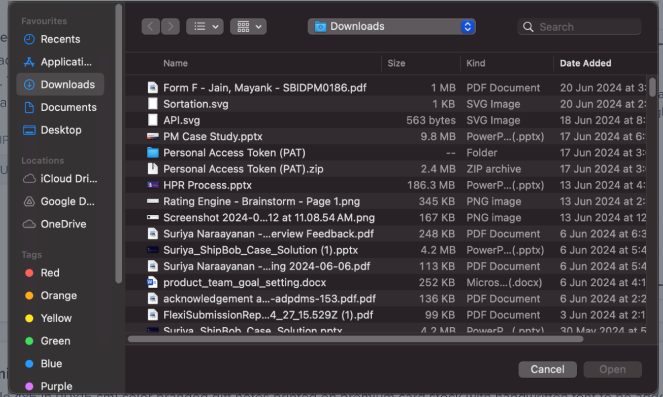Click the PDF icon of FlexiSubmissionRep file
663x397 pixels.
point(153,315)
